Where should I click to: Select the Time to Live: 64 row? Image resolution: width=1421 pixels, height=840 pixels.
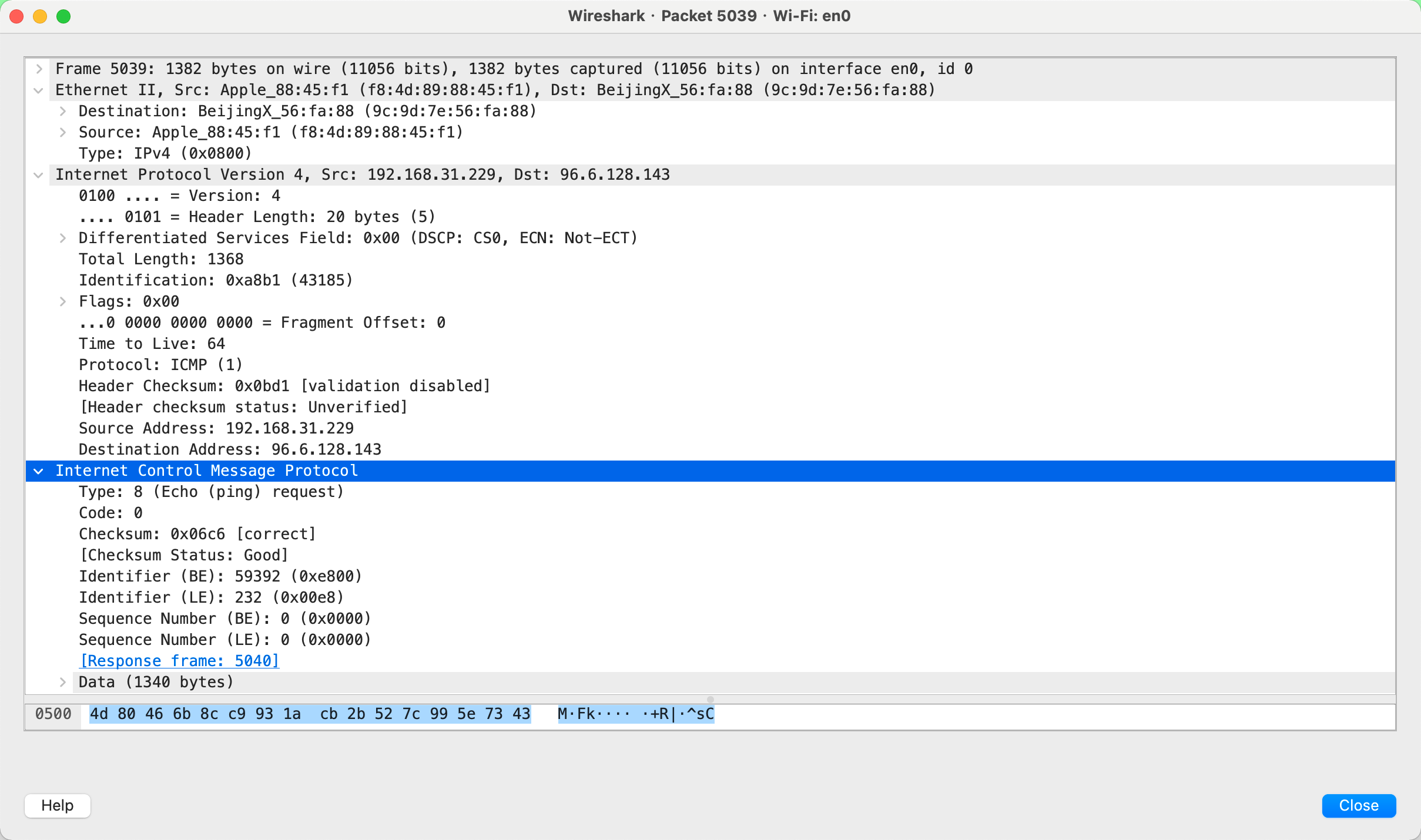[152, 344]
